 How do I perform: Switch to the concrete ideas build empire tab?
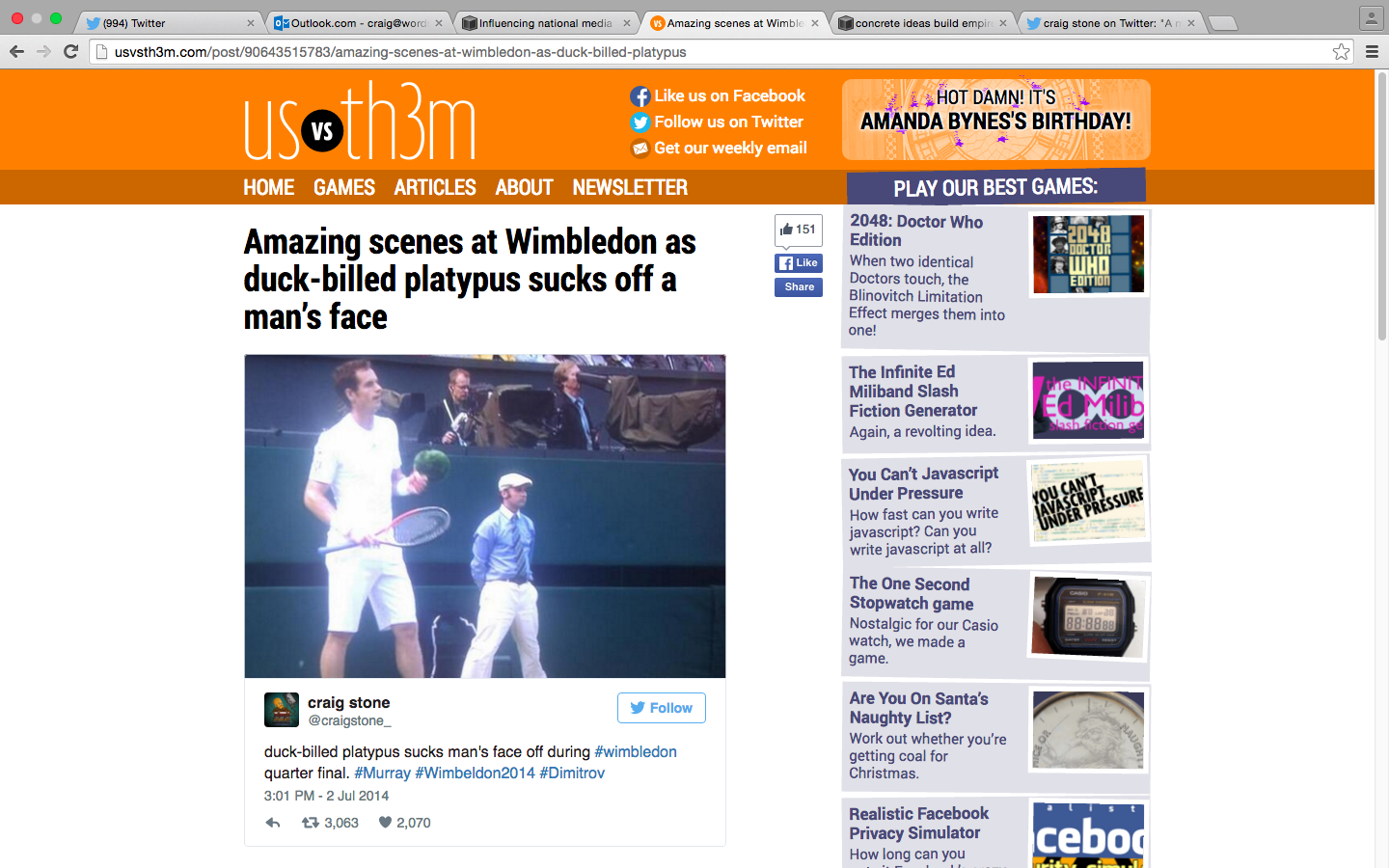[x=921, y=23]
